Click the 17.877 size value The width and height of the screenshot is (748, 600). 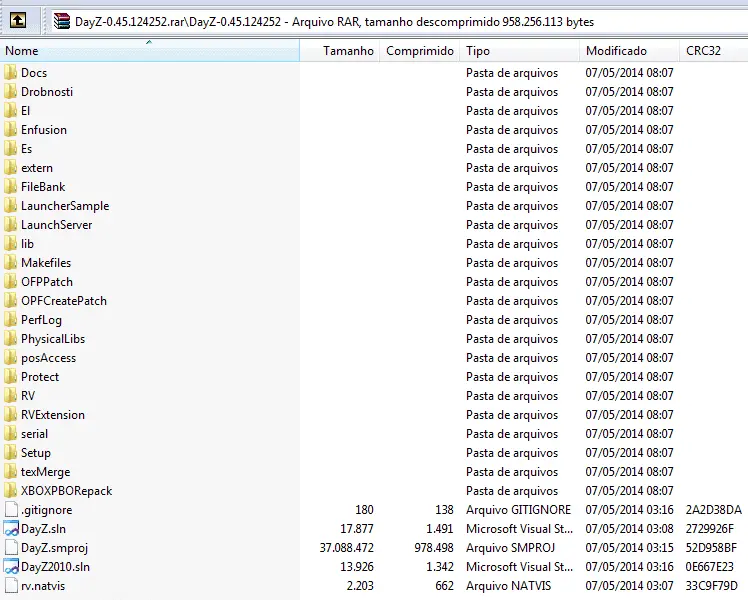357,529
